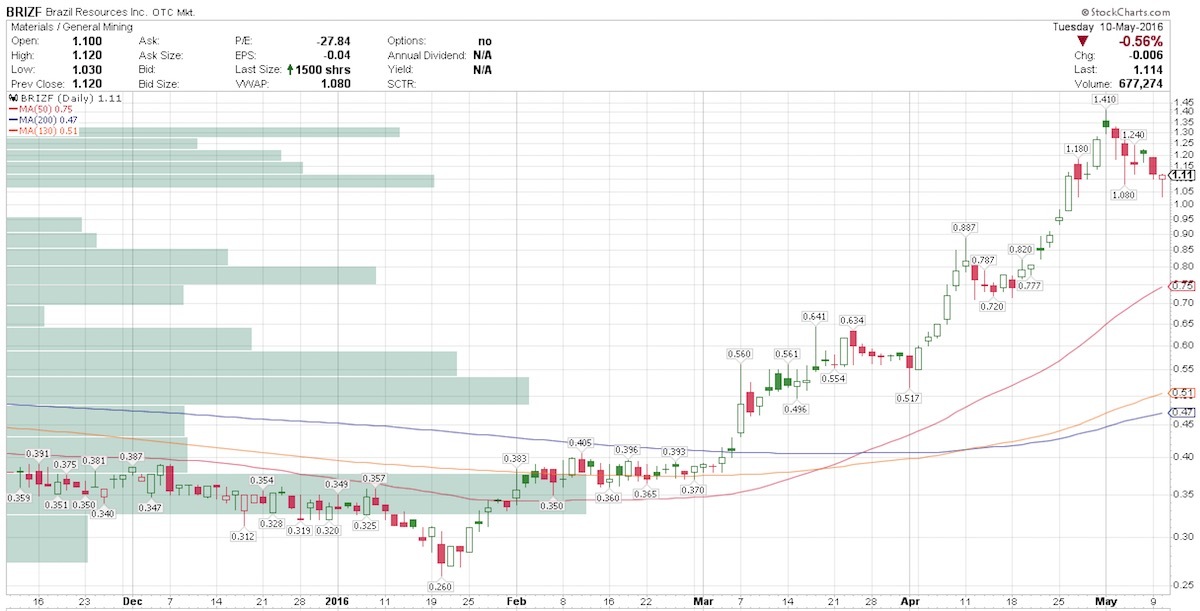Screen dimensions: 1200x611
Task: Click the 0.777 price annotation
Action: pos(1029,286)
